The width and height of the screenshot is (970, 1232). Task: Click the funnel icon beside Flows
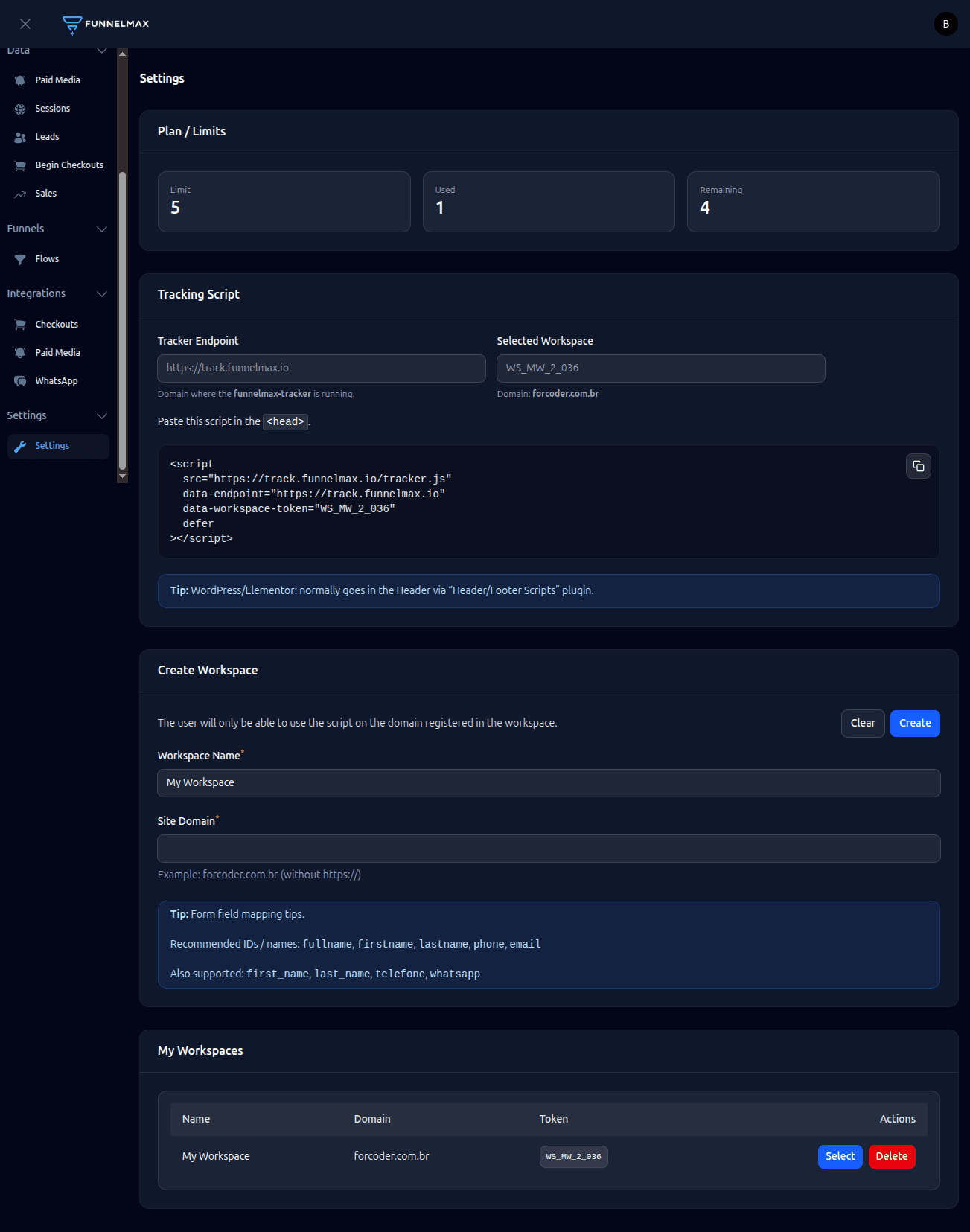pyautogui.click(x=20, y=259)
